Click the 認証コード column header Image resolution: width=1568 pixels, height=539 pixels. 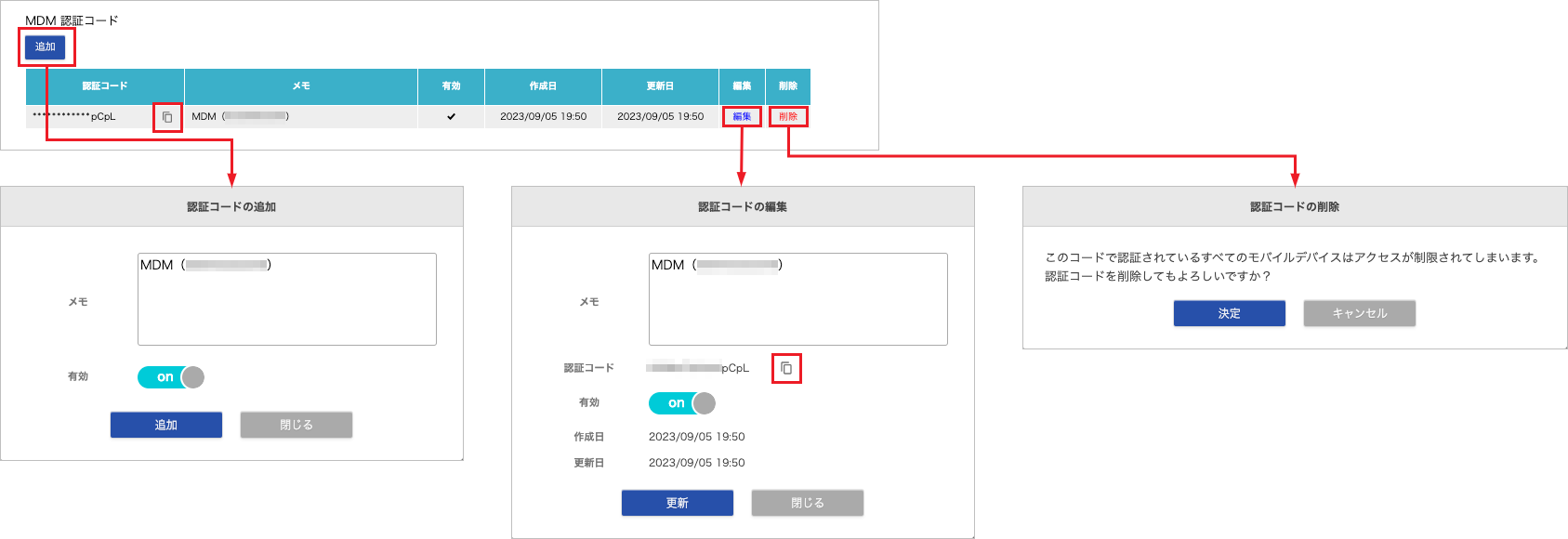click(x=105, y=86)
